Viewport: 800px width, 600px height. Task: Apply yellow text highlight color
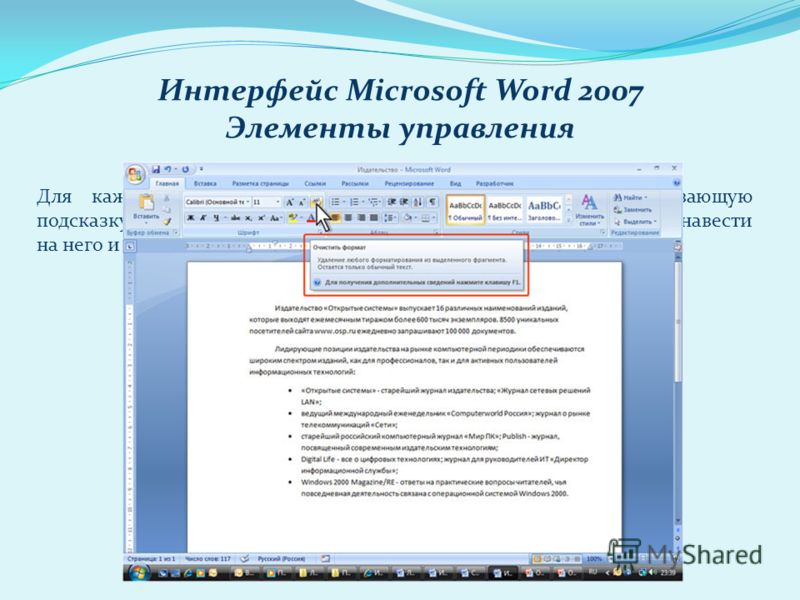click(x=292, y=218)
